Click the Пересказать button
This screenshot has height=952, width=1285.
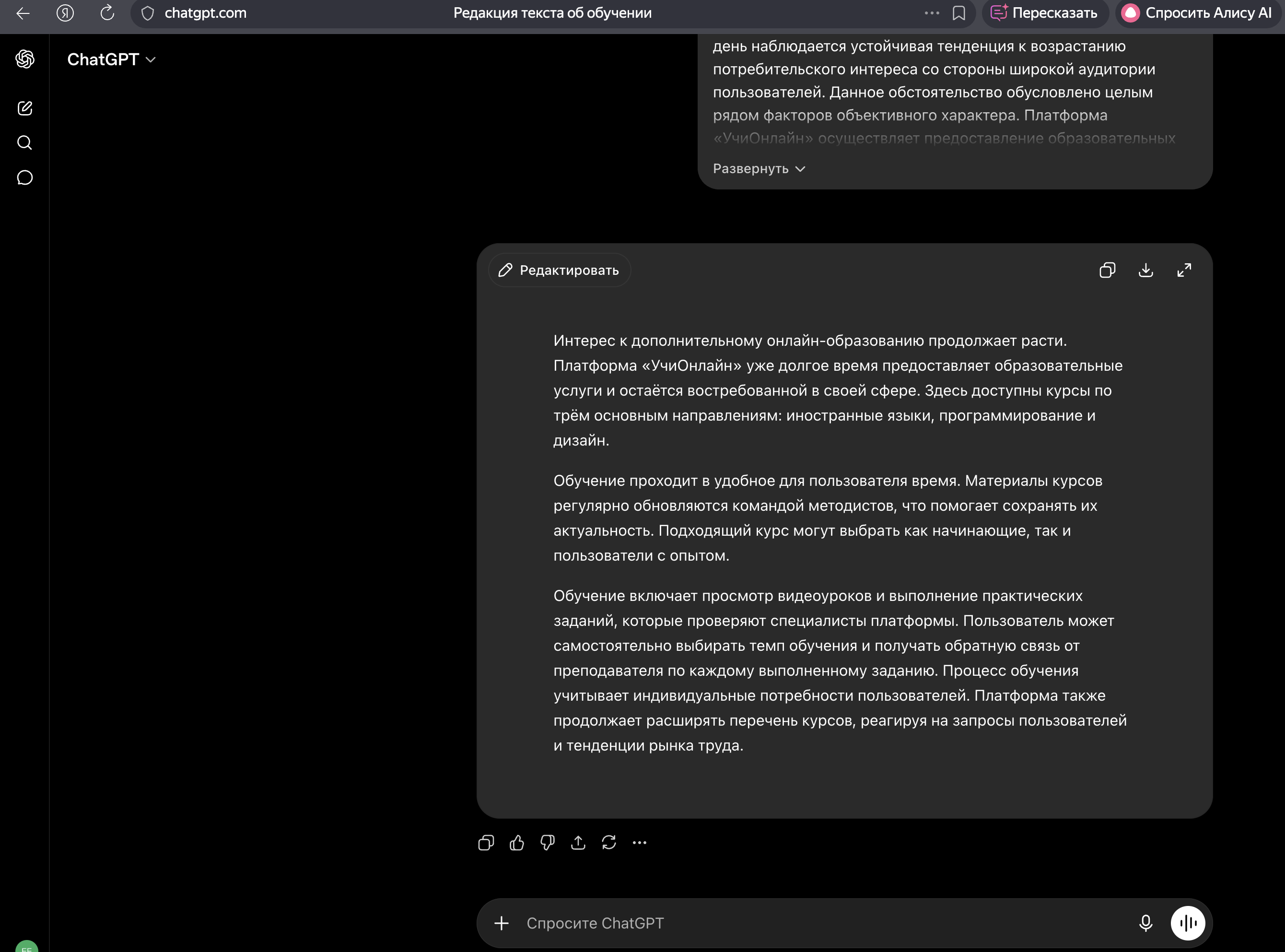coord(1045,13)
